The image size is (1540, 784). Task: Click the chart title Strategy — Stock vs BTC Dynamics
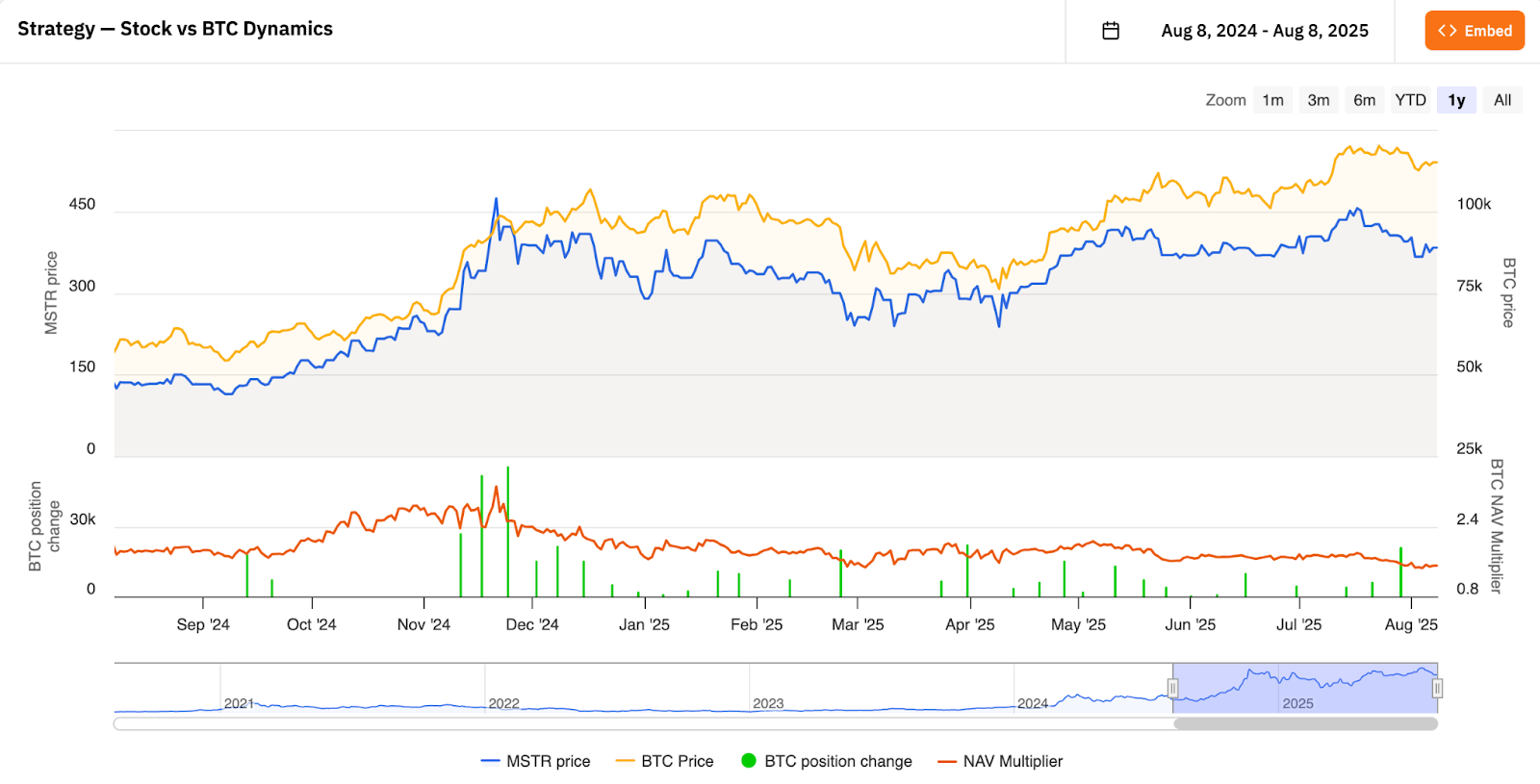(175, 29)
